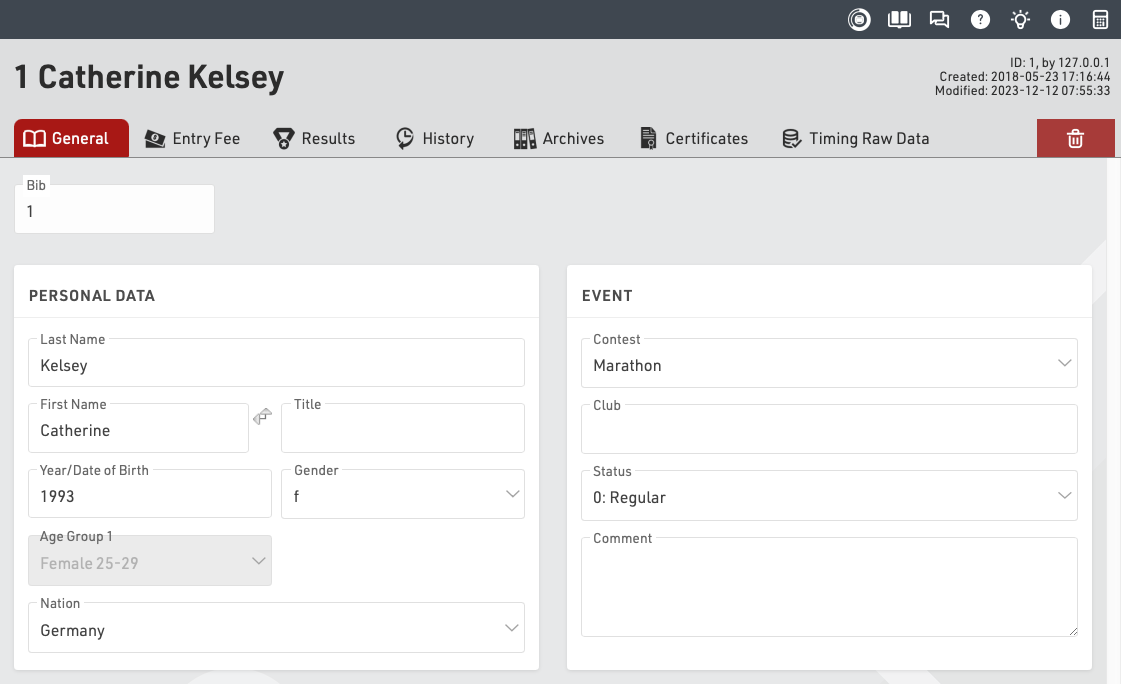The width and height of the screenshot is (1121, 684).
Task: Open the Status dropdown
Action: (828, 496)
